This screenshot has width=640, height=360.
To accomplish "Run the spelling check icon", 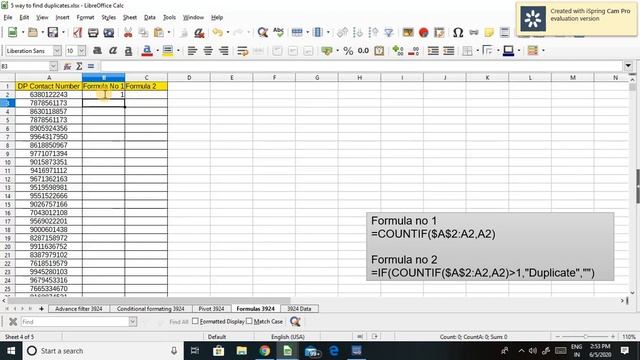I will 278,32.
